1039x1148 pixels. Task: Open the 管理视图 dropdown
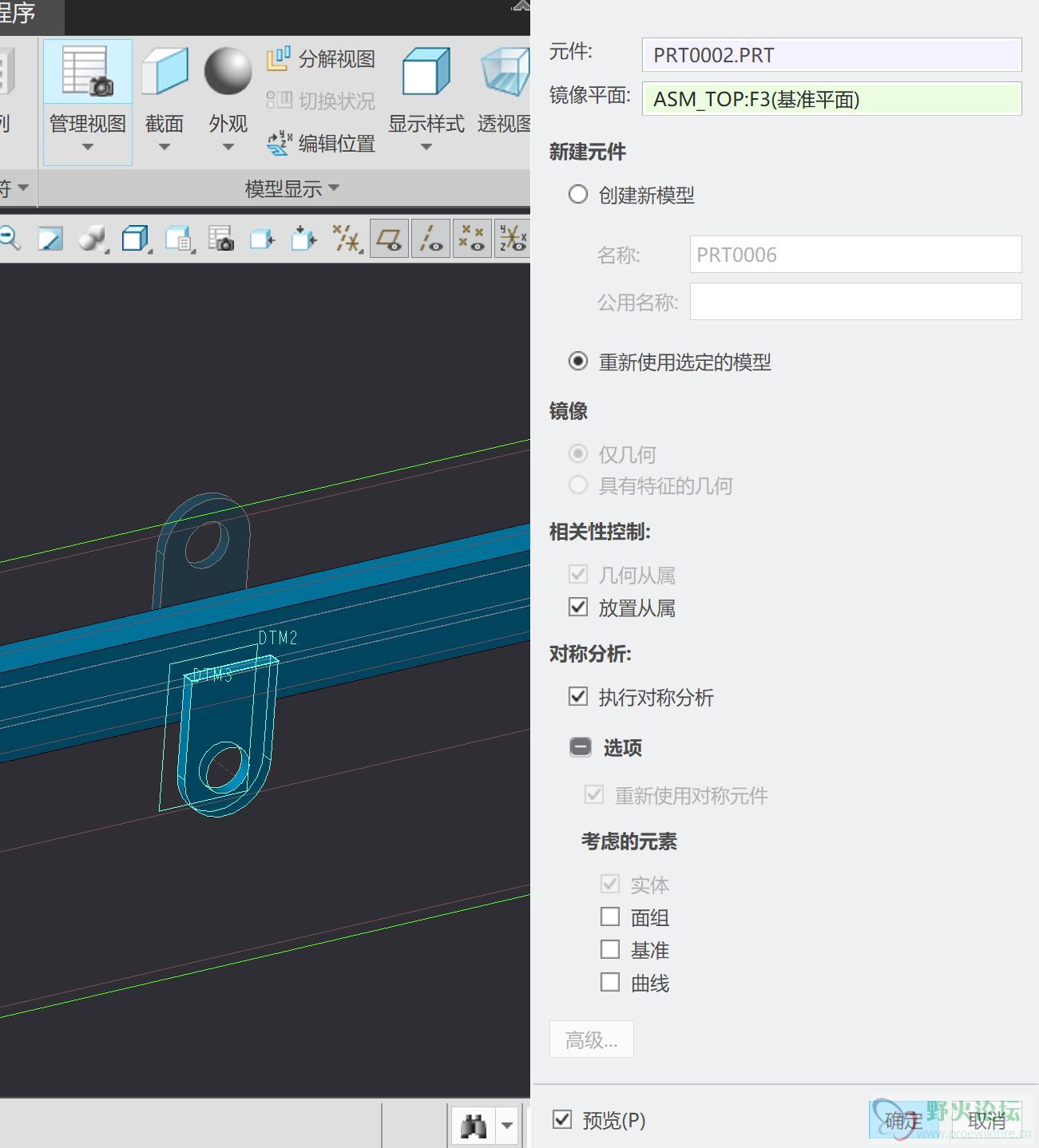88,147
